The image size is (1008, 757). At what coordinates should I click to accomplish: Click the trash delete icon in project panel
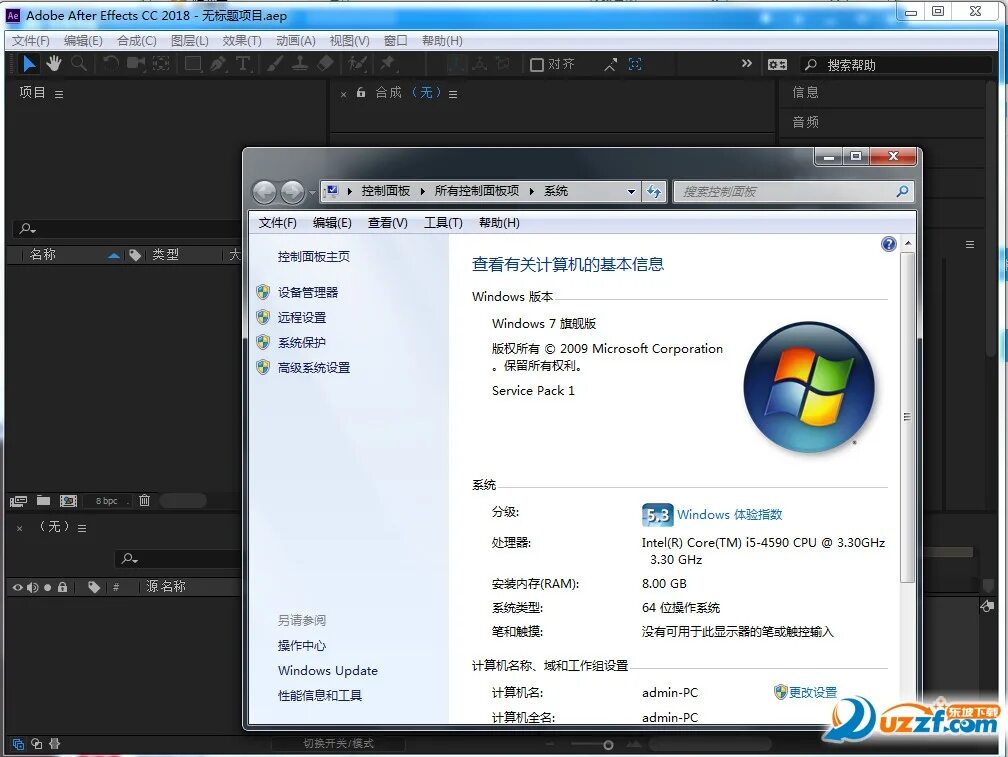[x=145, y=500]
